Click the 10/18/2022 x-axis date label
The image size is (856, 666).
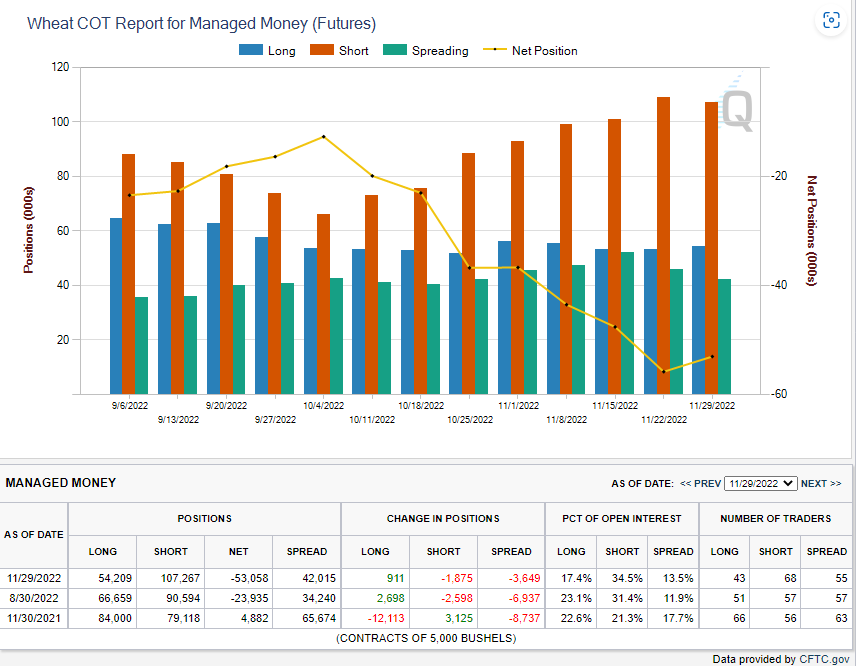(421, 406)
